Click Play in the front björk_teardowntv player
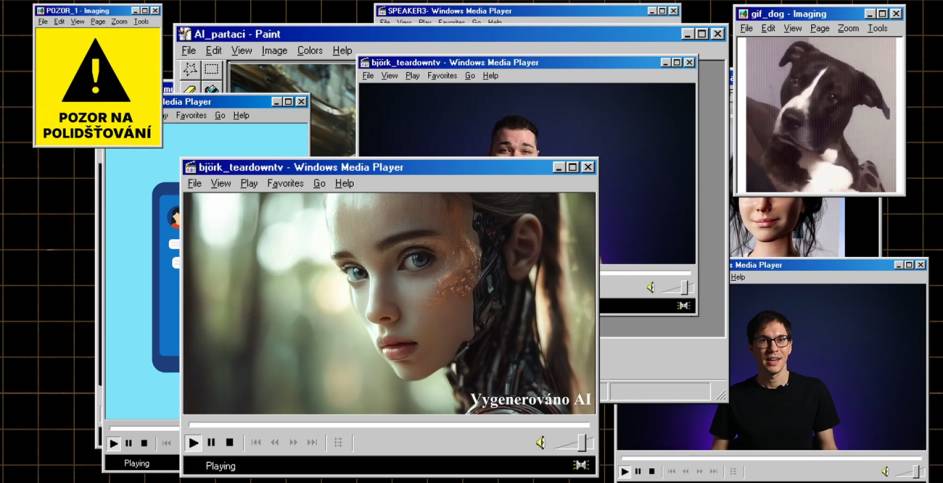 [x=193, y=443]
